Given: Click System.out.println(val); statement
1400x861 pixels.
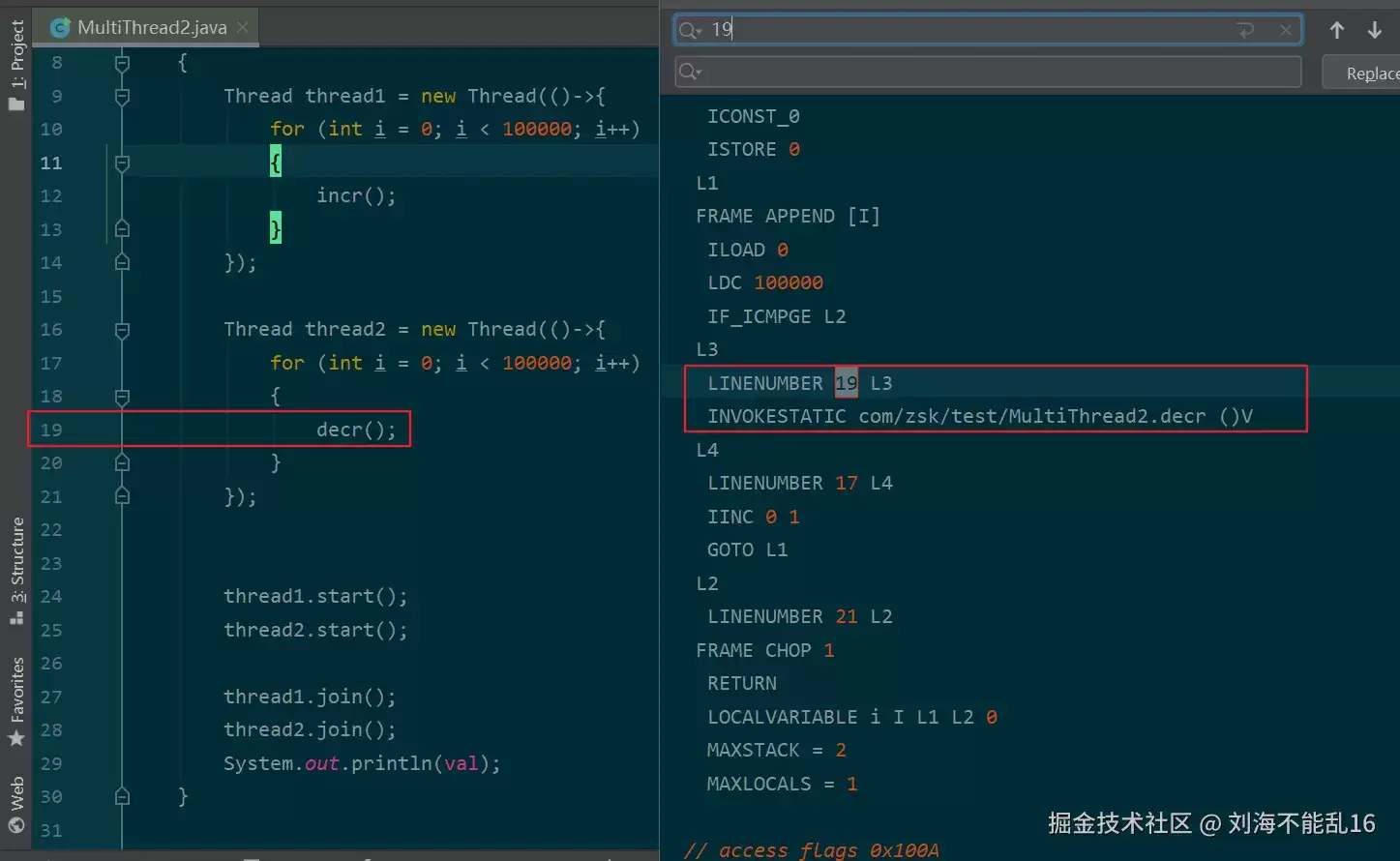Looking at the screenshot, I should click(362, 763).
